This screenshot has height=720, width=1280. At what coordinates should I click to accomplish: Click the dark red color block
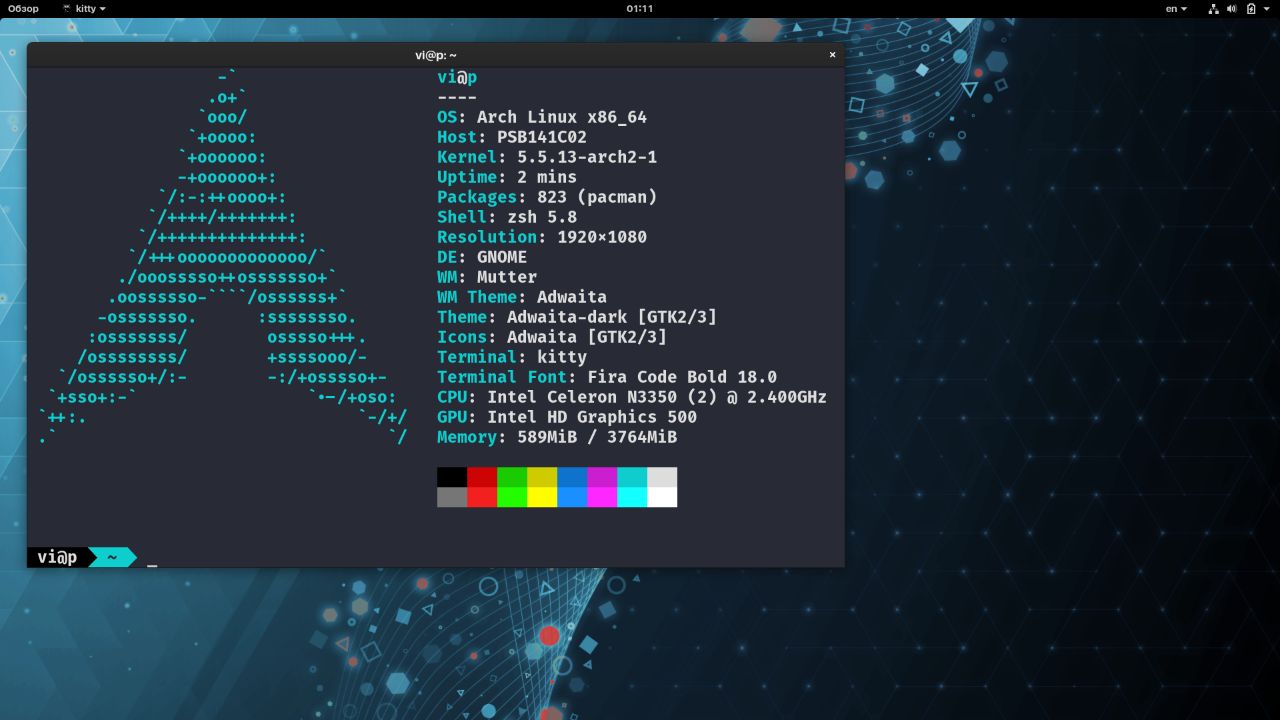click(482, 477)
